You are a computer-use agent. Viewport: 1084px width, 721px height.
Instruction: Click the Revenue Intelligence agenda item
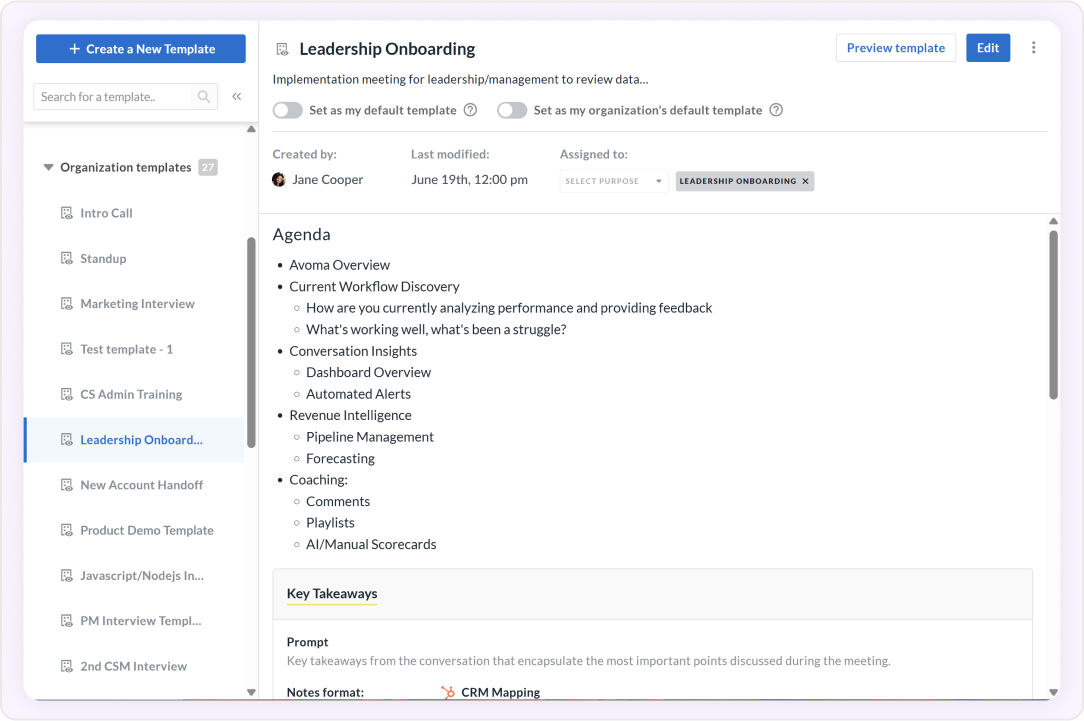point(350,415)
